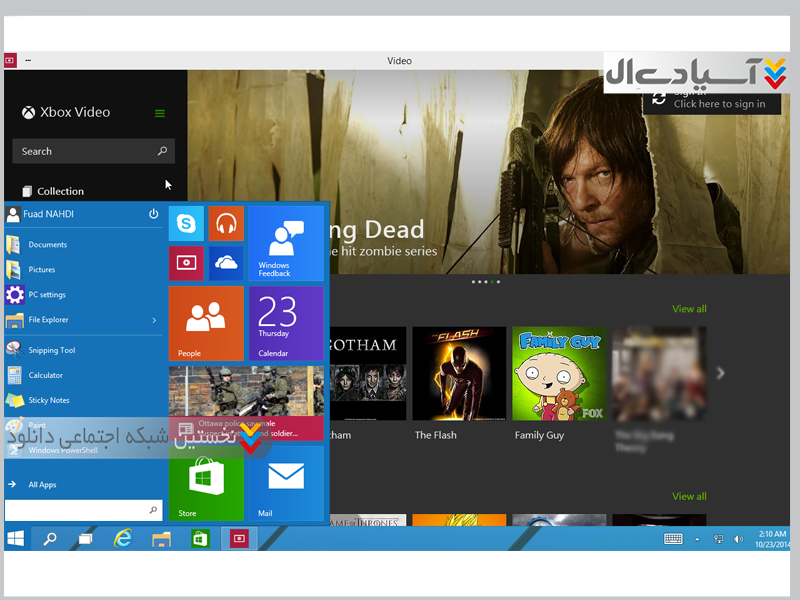Screen dimensions: 800x600
Task: Toggle the touch keyboard from system tray
Action: click(673, 538)
